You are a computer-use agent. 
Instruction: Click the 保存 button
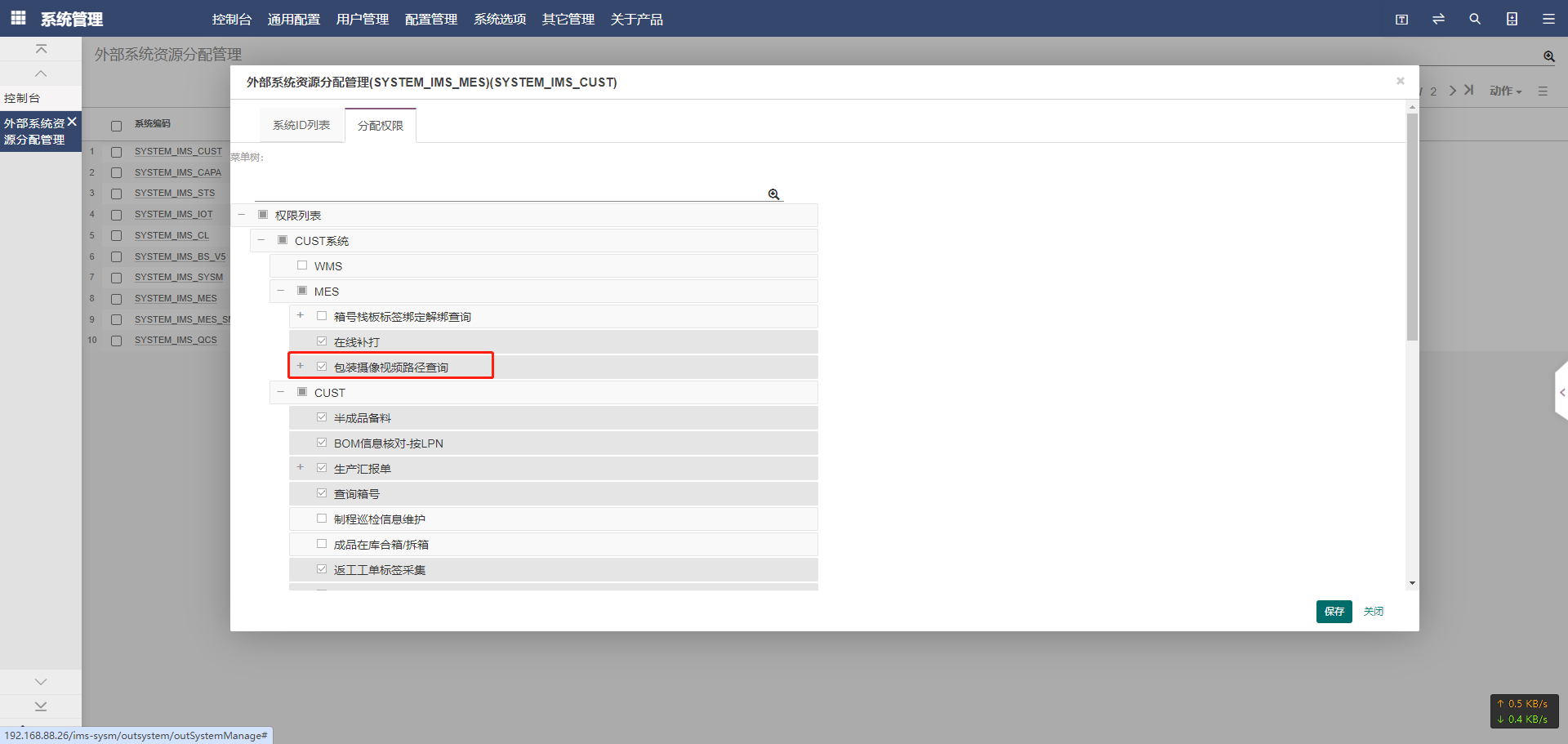pos(1334,612)
